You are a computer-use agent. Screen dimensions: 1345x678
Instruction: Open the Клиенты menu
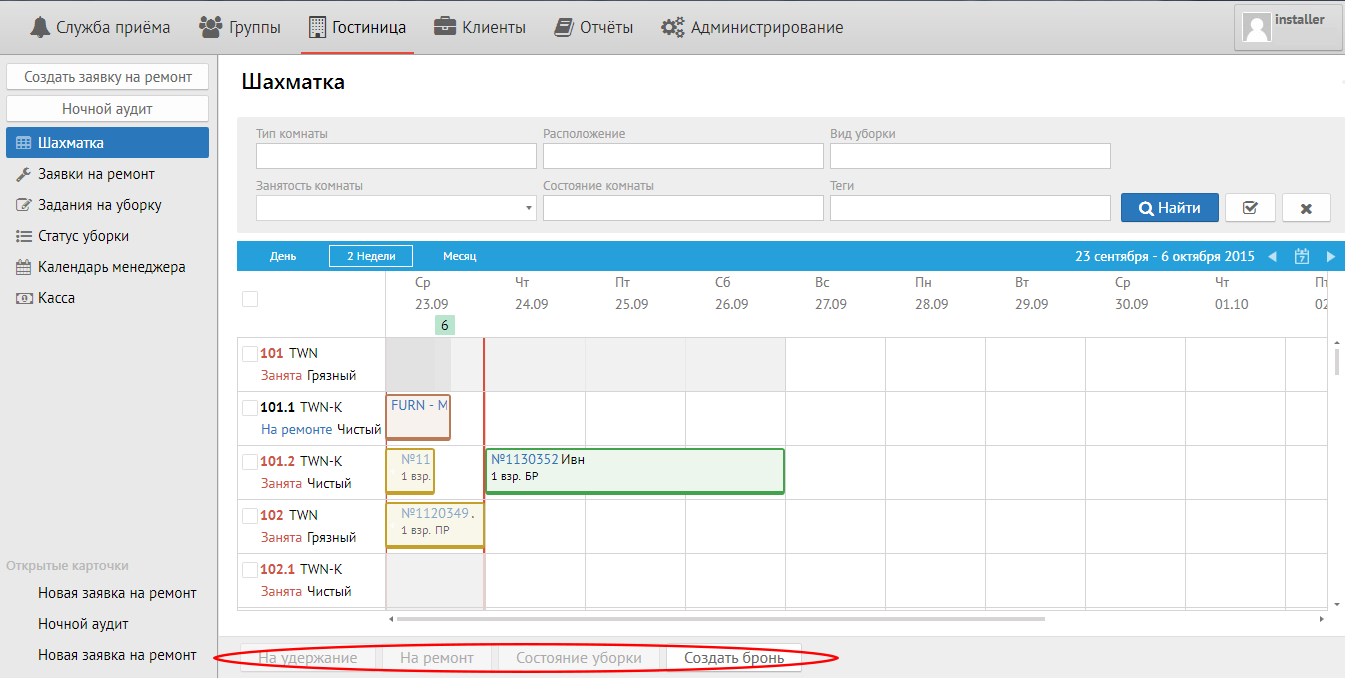480,27
